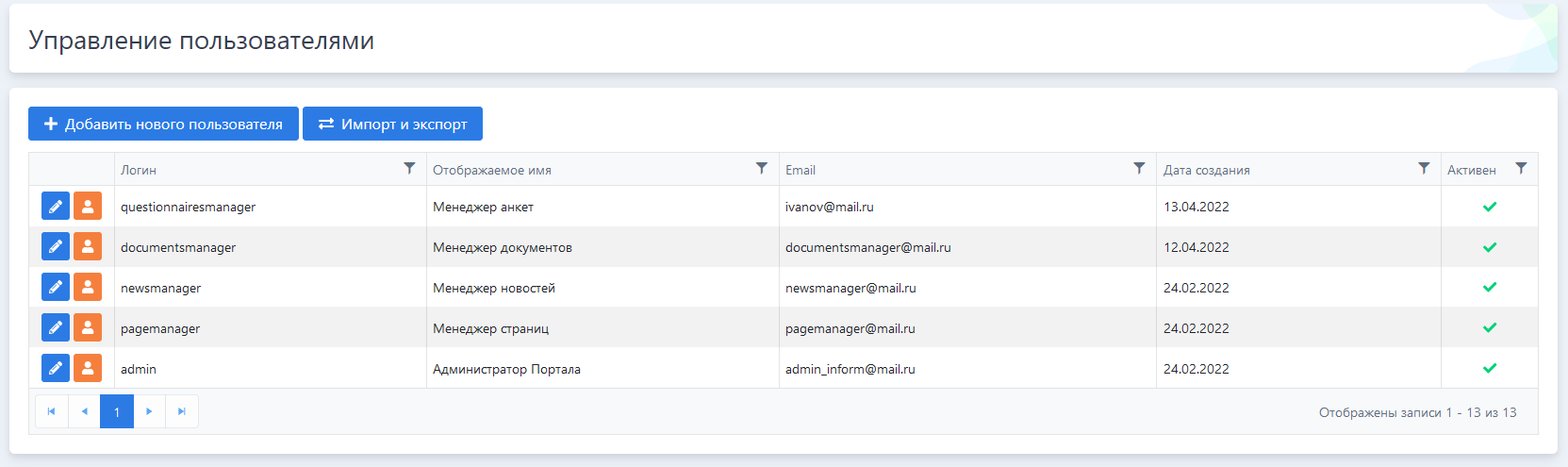Sort by the Логин column header
This screenshot has width=1568, height=467.
(139, 170)
